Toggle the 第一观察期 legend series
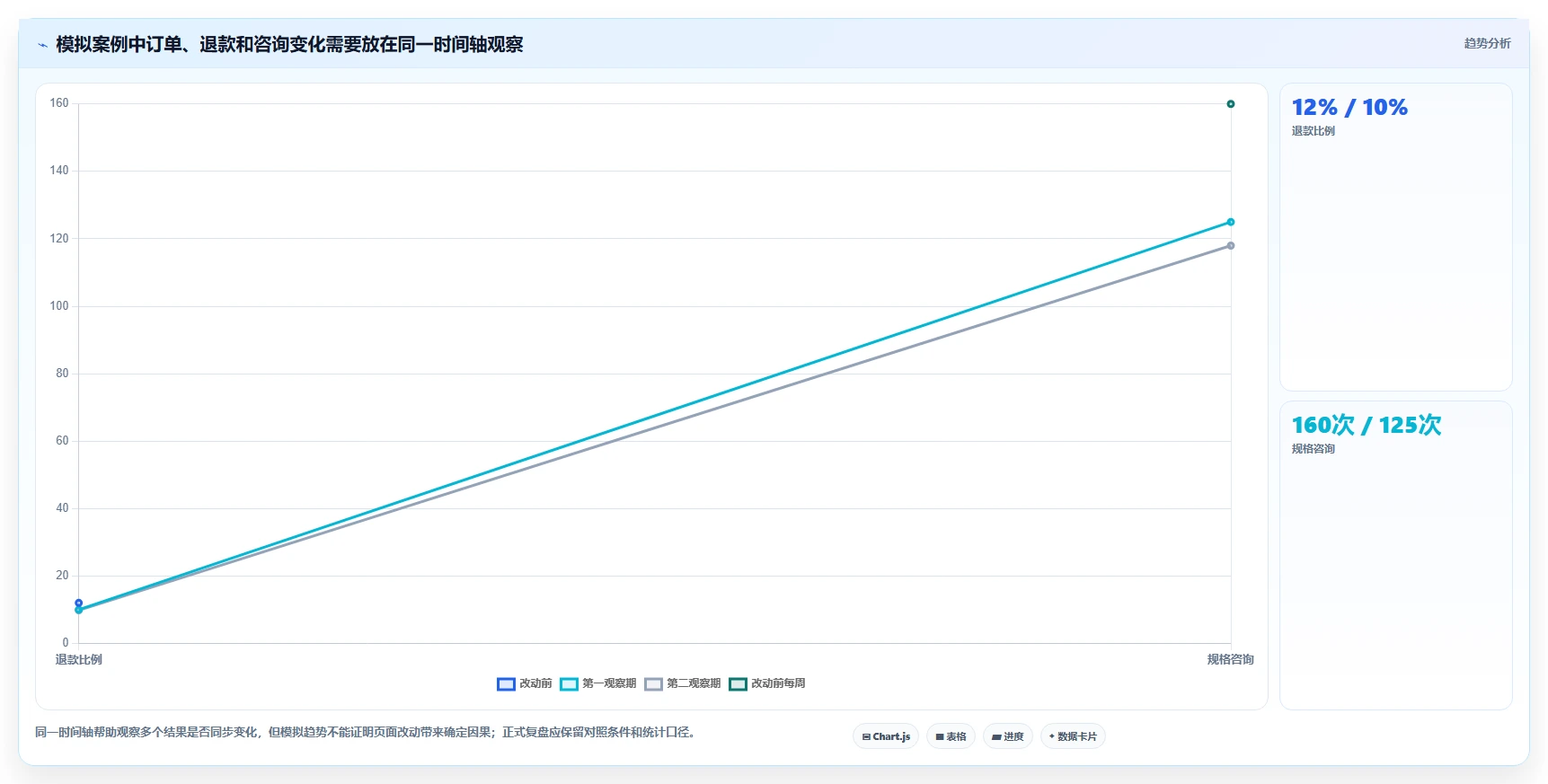 coord(597,683)
